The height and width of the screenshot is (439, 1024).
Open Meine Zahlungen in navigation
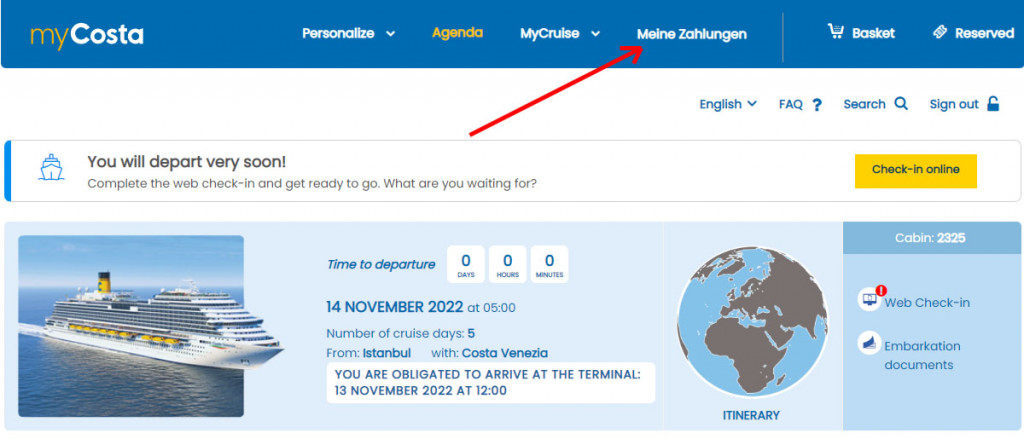691,34
